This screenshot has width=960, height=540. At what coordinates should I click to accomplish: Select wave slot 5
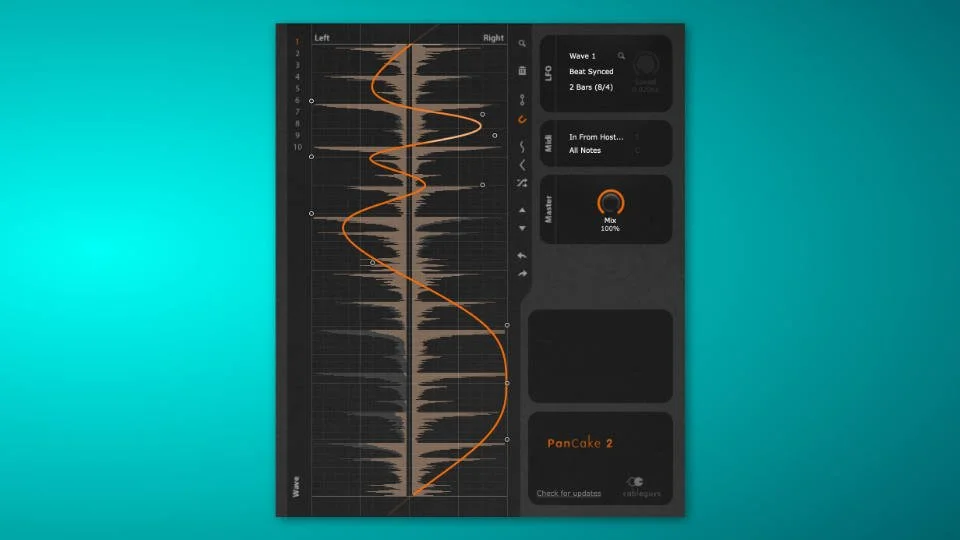click(x=297, y=88)
